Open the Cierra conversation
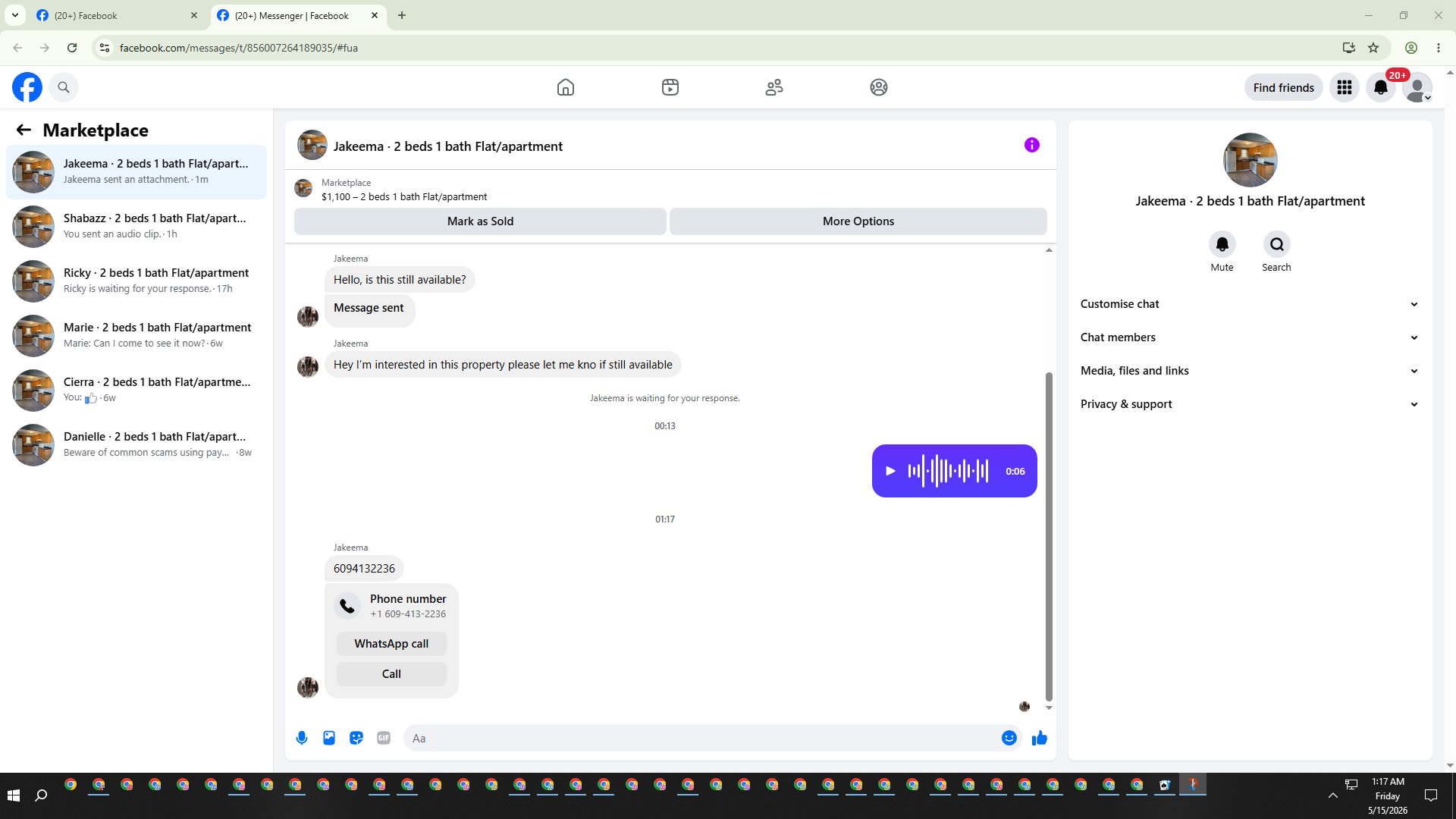 (x=136, y=390)
